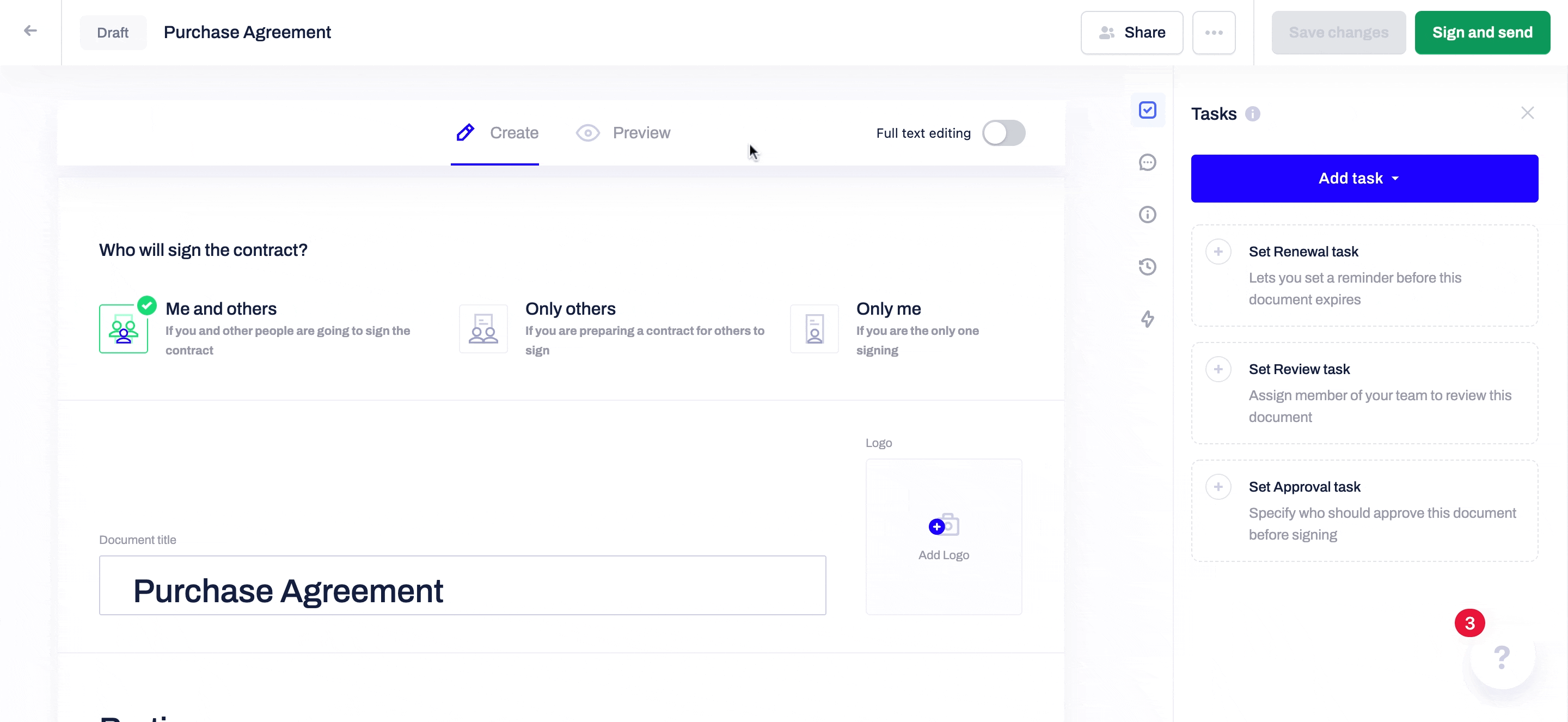This screenshot has height=722, width=1568.
Task: Toggle Full text editing switch
Action: pyautogui.click(x=1003, y=132)
